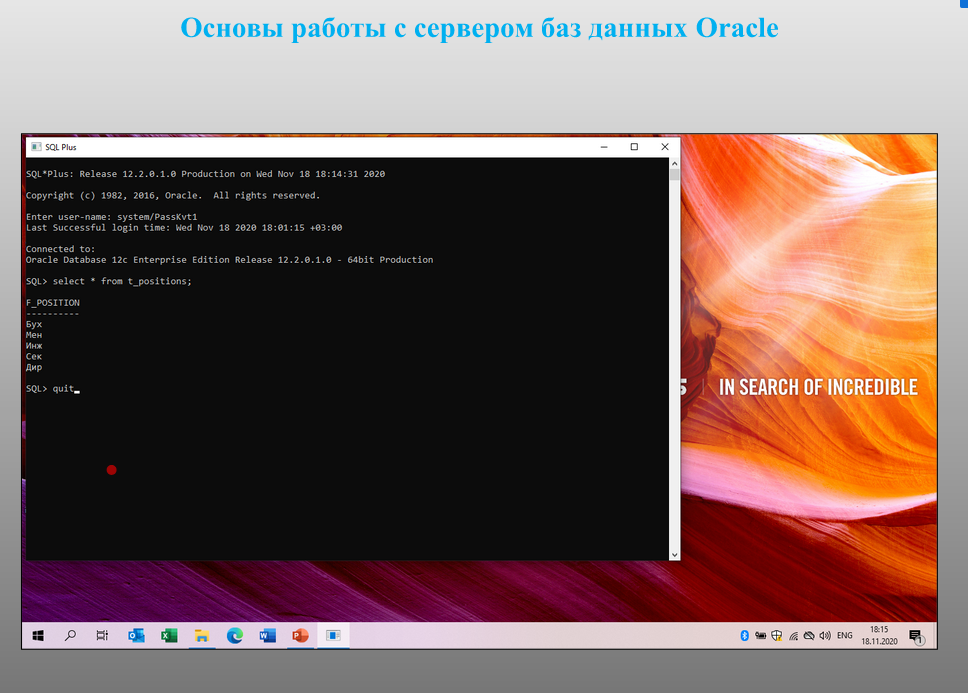Click the 'Бух' result row
This screenshot has height=693, width=968.
pos(34,325)
